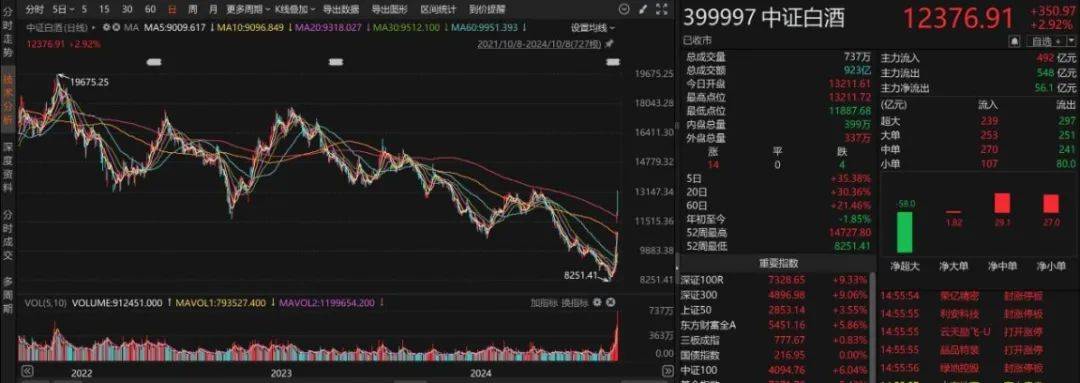Open the 多周期 sidebar tab

click(8, 296)
